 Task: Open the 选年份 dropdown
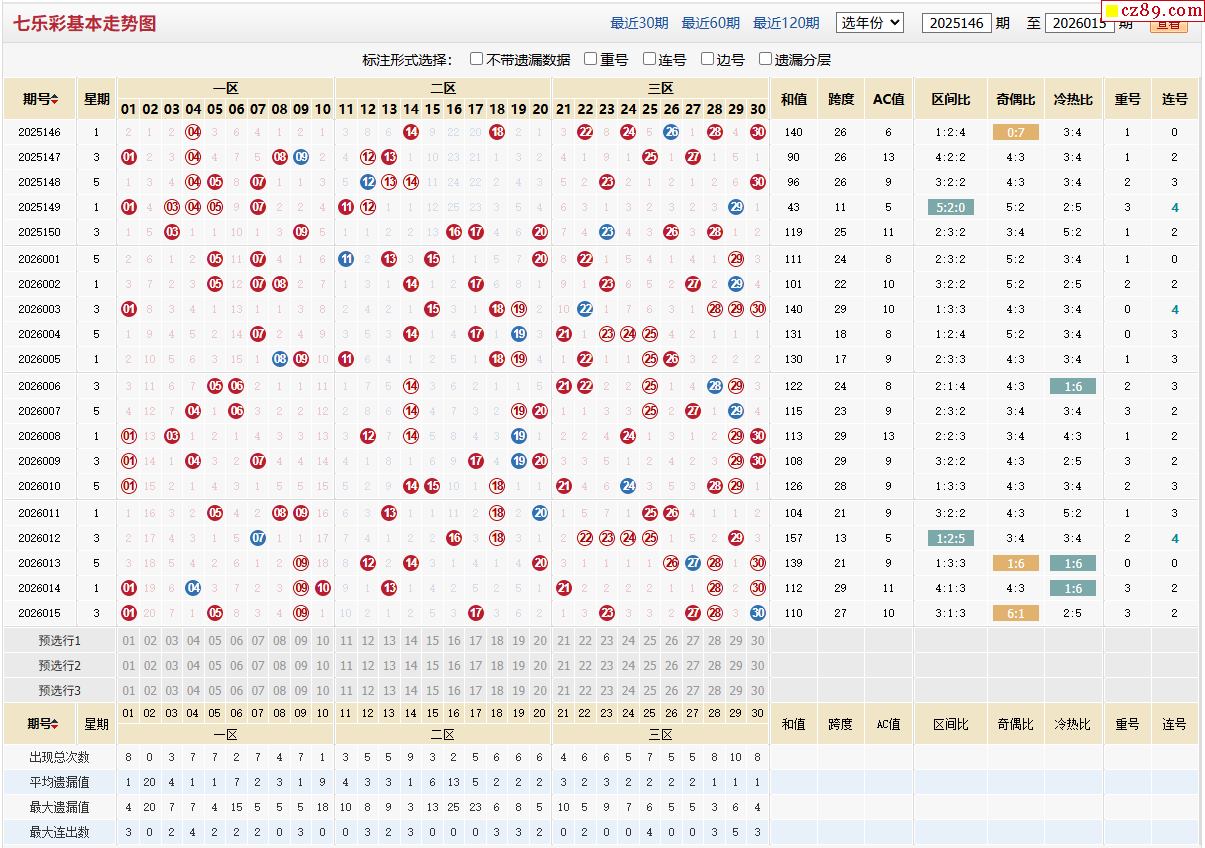[x=869, y=23]
